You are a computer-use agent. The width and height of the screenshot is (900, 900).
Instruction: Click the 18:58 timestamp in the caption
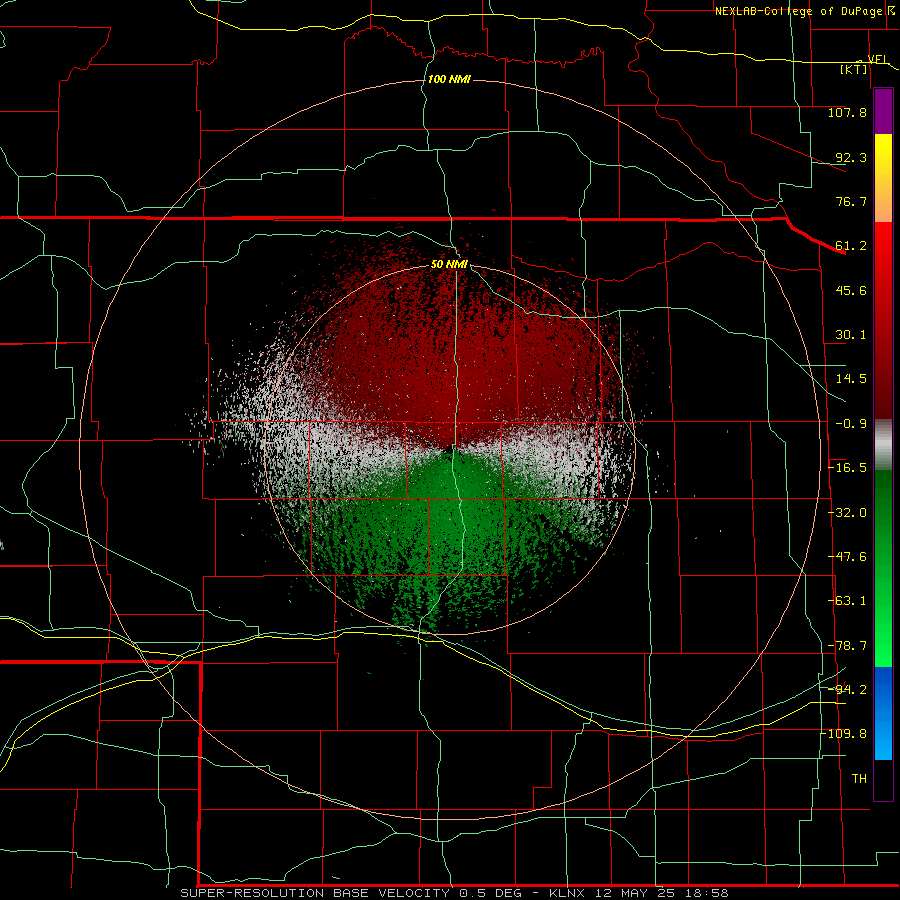708,893
